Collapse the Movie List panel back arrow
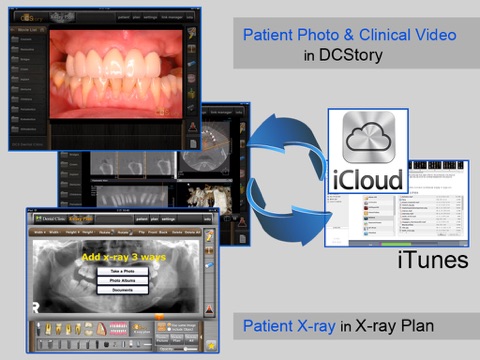 pyautogui.click(x=13, y=30)
